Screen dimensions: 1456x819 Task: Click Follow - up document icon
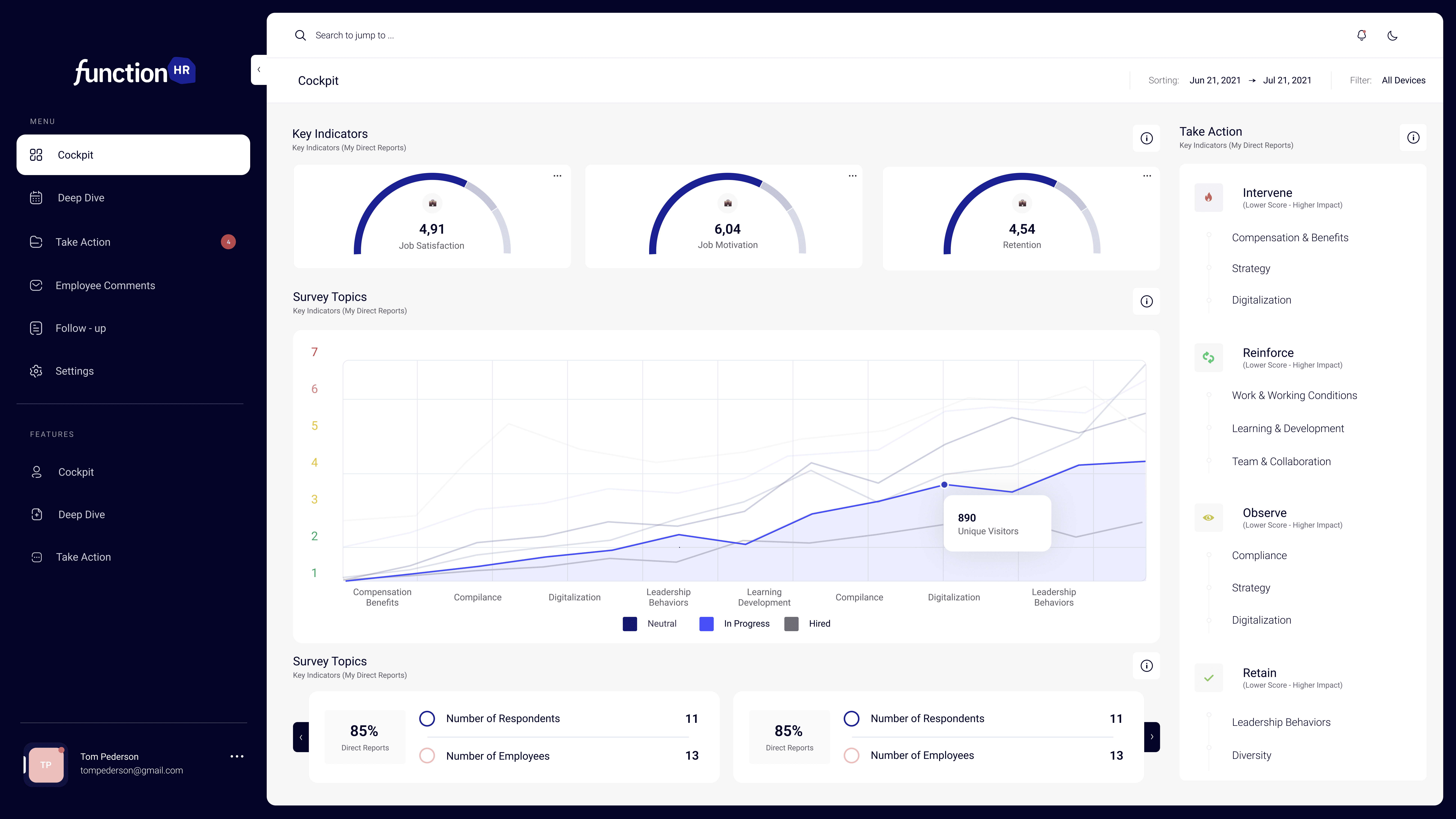(x=36, y=328)
